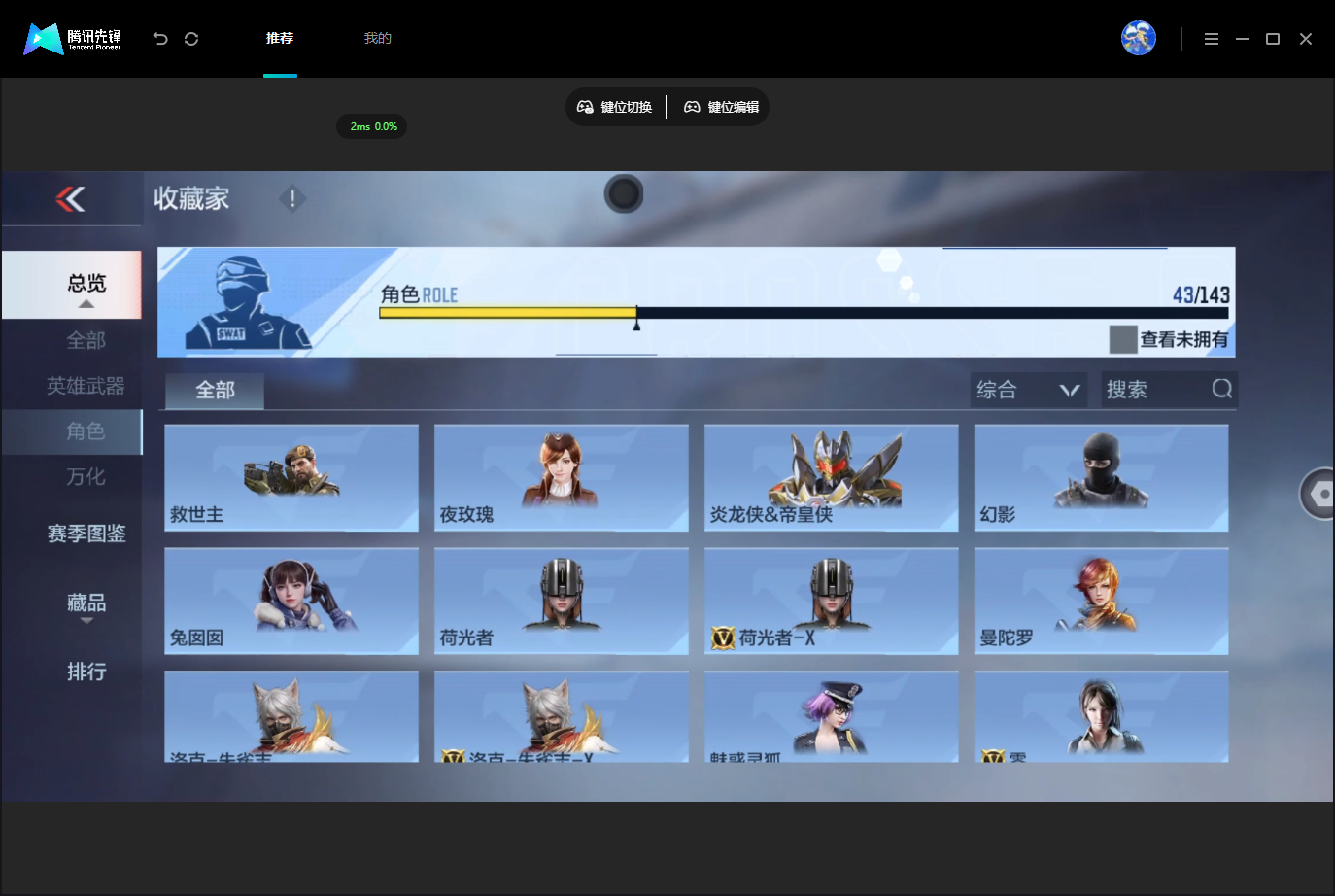Click the red double-chevron back icon
The width and height of the screenshot is (1335, 896).
click(x=70, y=199)
